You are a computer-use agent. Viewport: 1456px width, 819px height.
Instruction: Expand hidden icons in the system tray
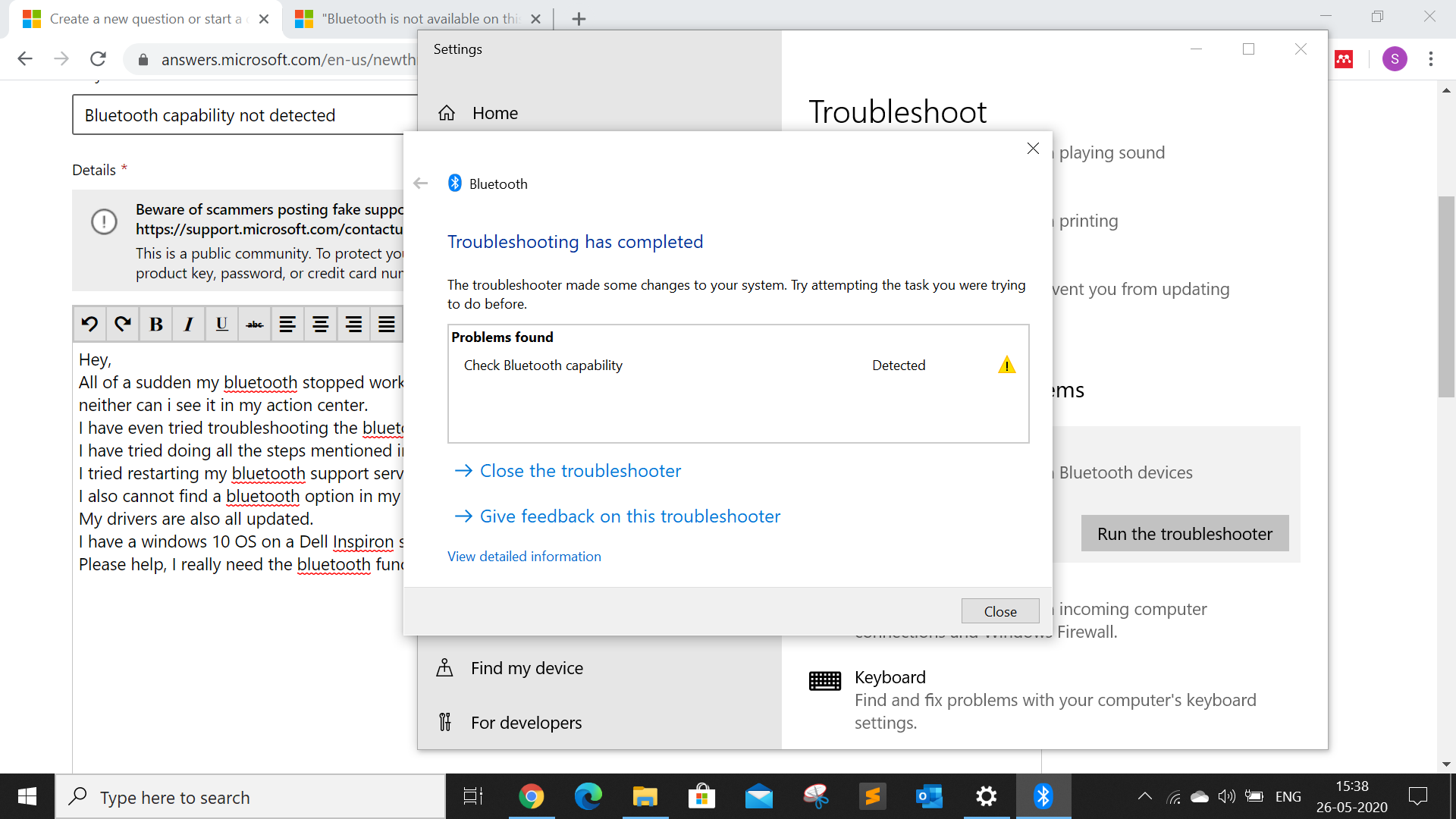pyautogui.click(x=1144, y=796)
